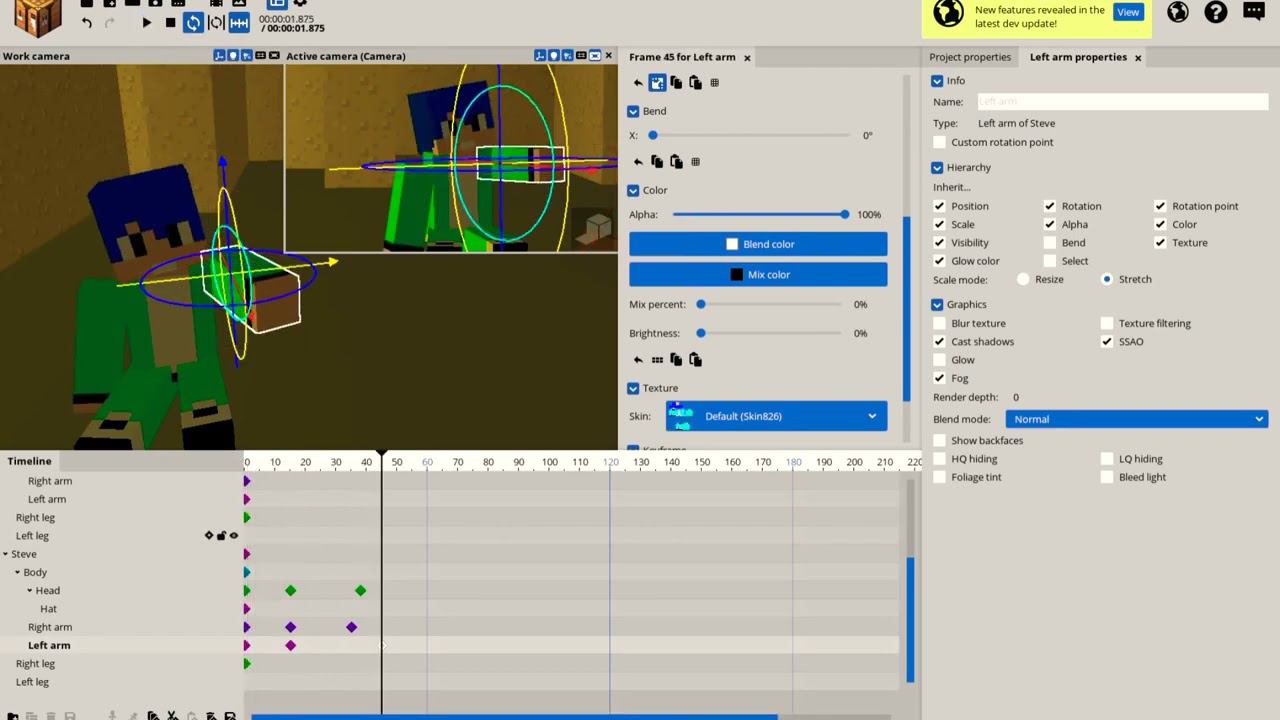Paste keyframe values icon above Bend
This screenshot has height=720, width=1280.
point(695,83)
